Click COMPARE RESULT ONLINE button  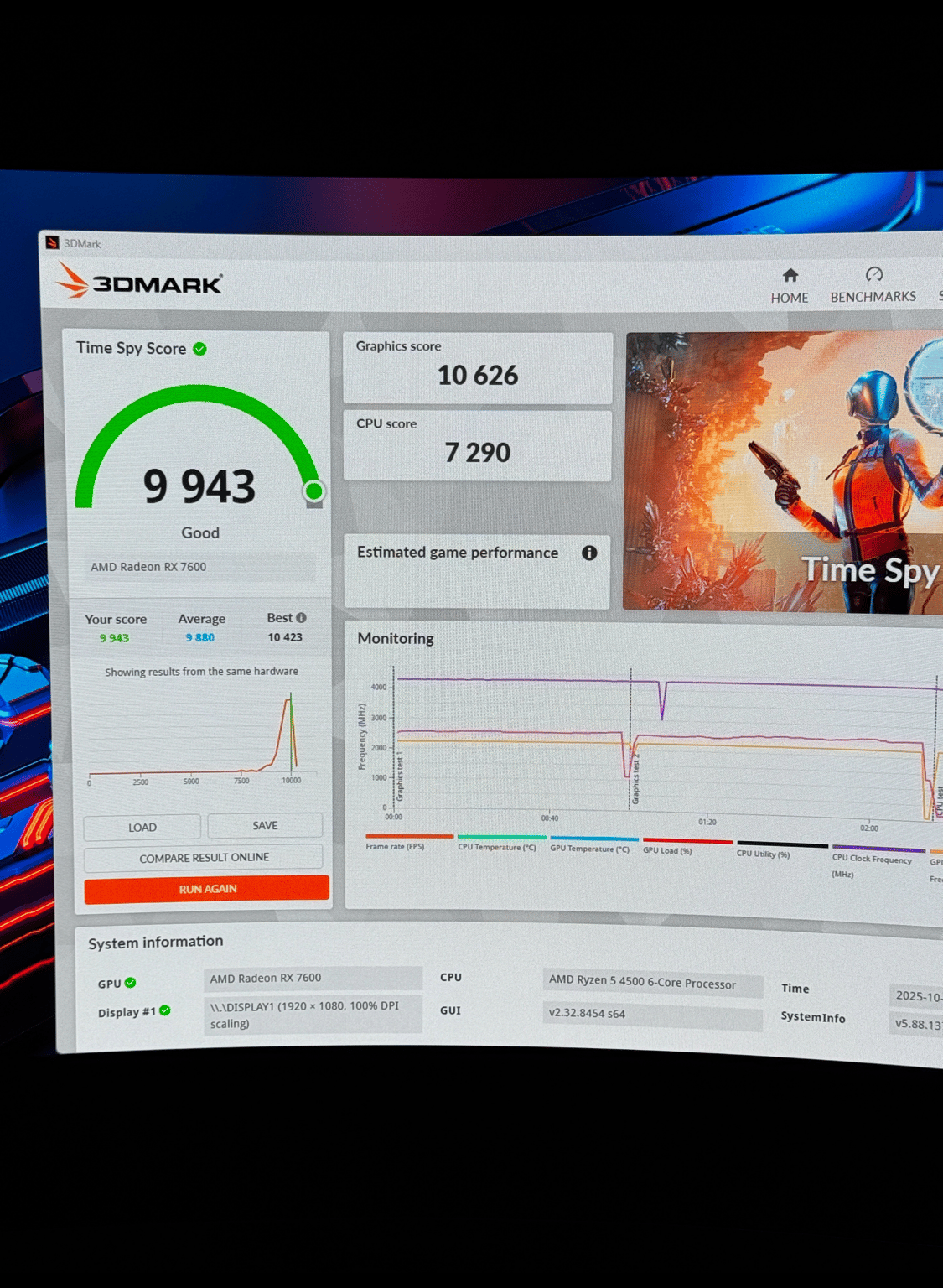(x=204, y=857)
